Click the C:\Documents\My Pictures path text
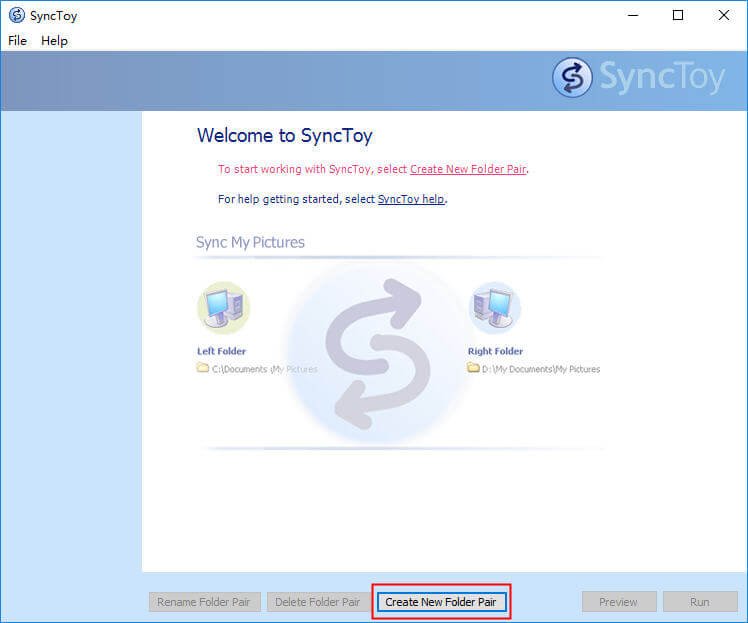 (264, 369)
